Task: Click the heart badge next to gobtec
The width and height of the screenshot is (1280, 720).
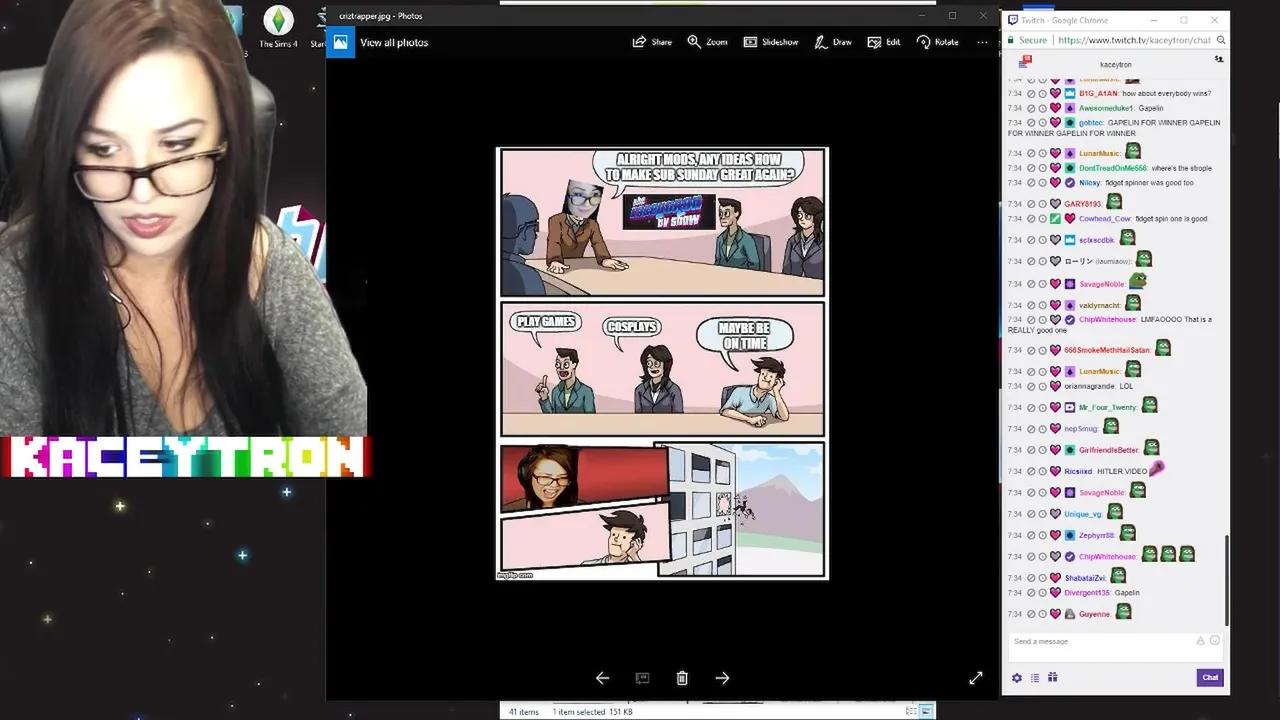Action: tap(1055, 123)
